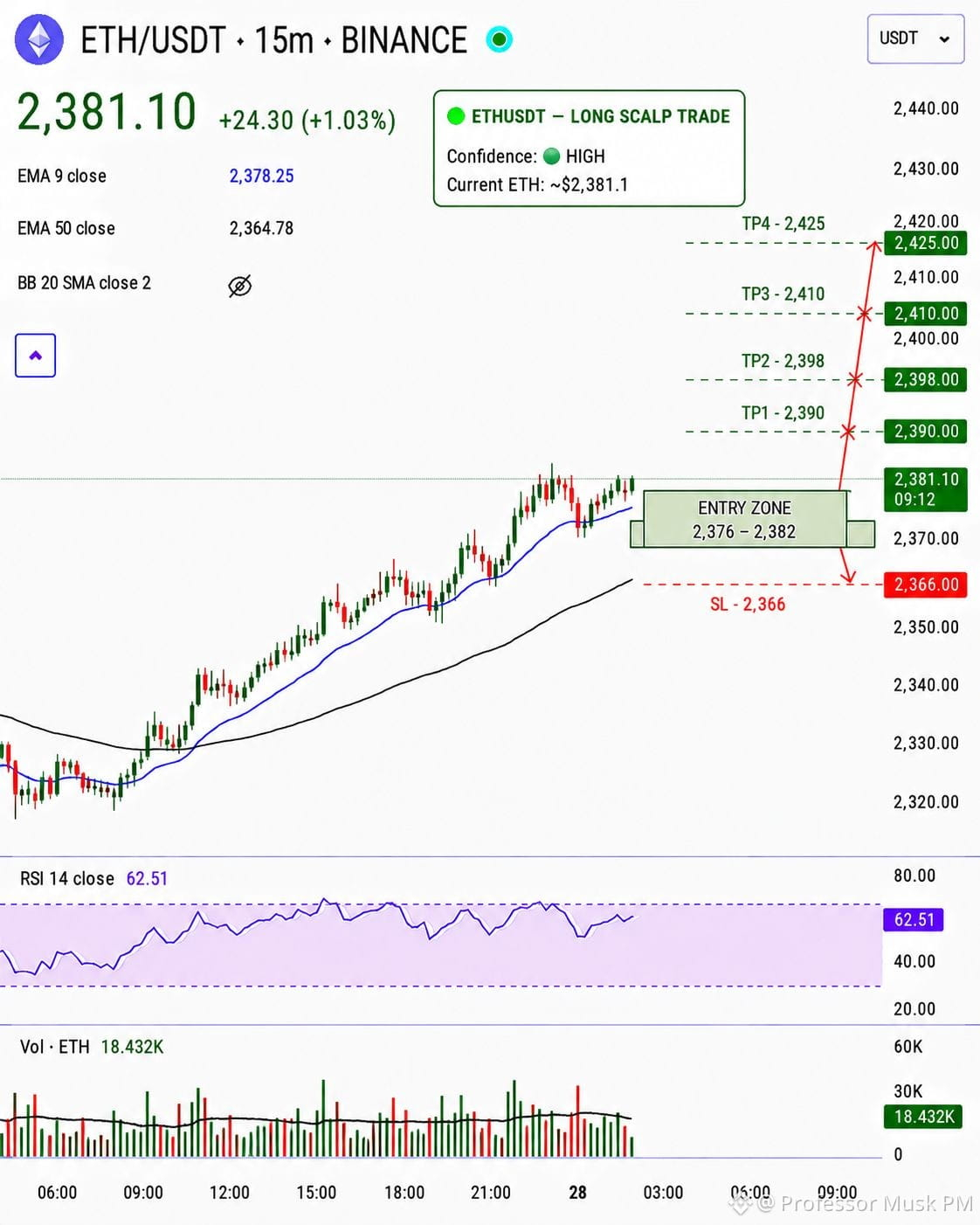Screen dimensions: 980x1225
Task: Click the volume value 18.432K in legend
Action: [x=133, y=1047]
